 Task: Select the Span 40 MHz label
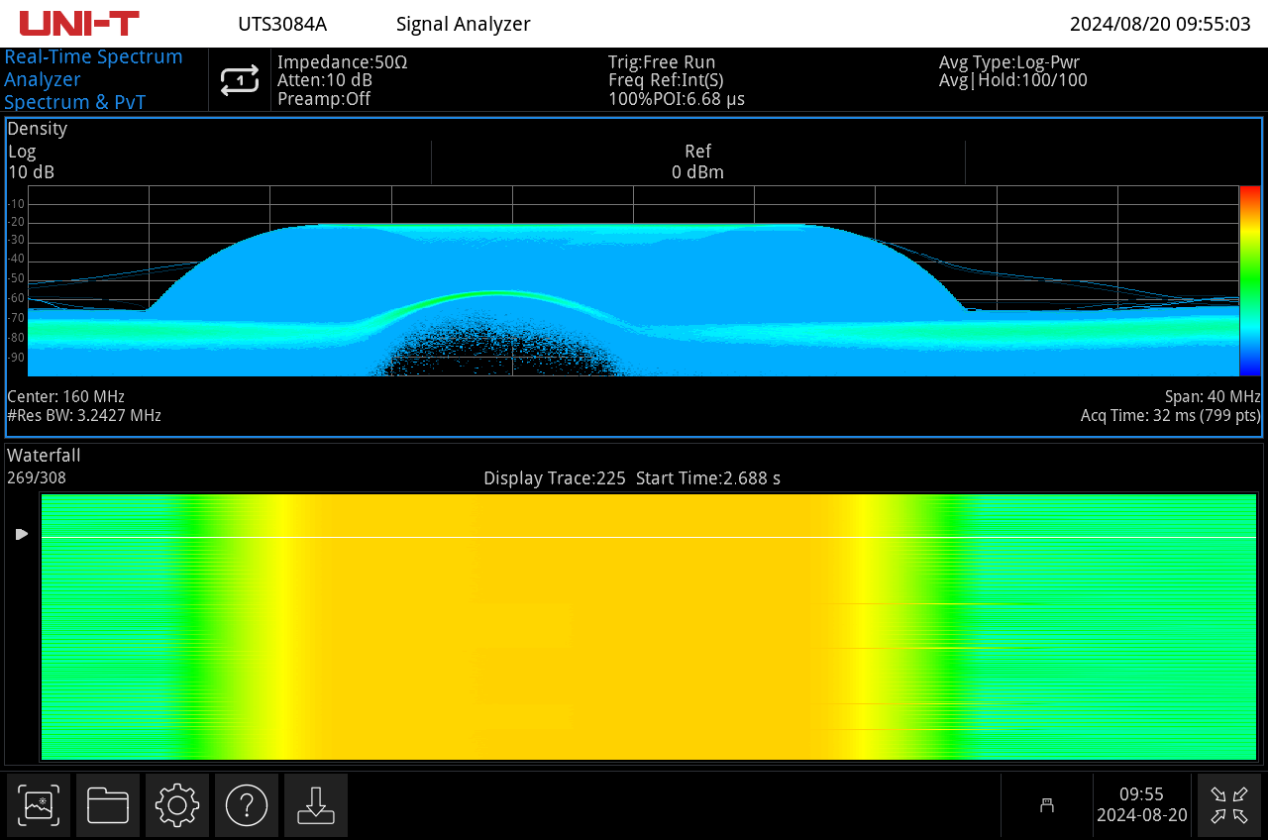(1212, 396)
